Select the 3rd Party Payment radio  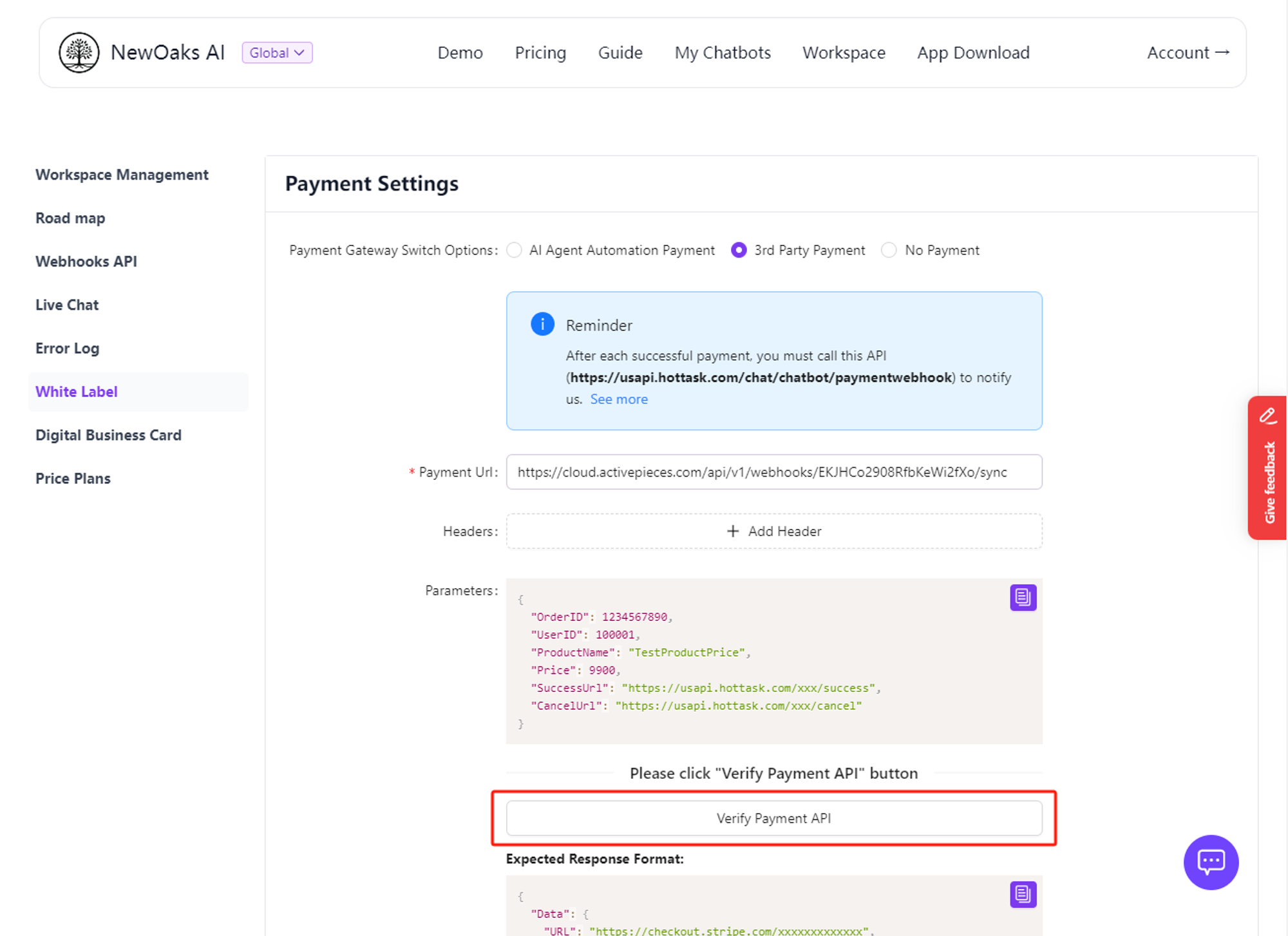pos(739,250)
